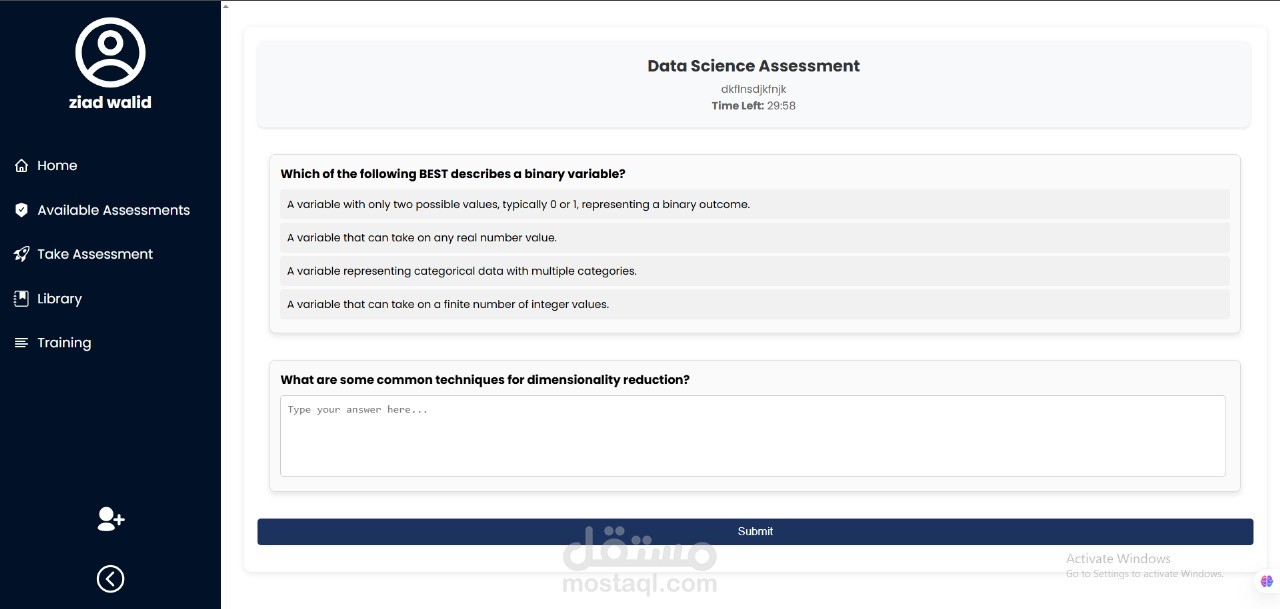Screen dimensions: 1280x609
Task: Click the dimensionality reduction question text
Action: coord(485,380)
